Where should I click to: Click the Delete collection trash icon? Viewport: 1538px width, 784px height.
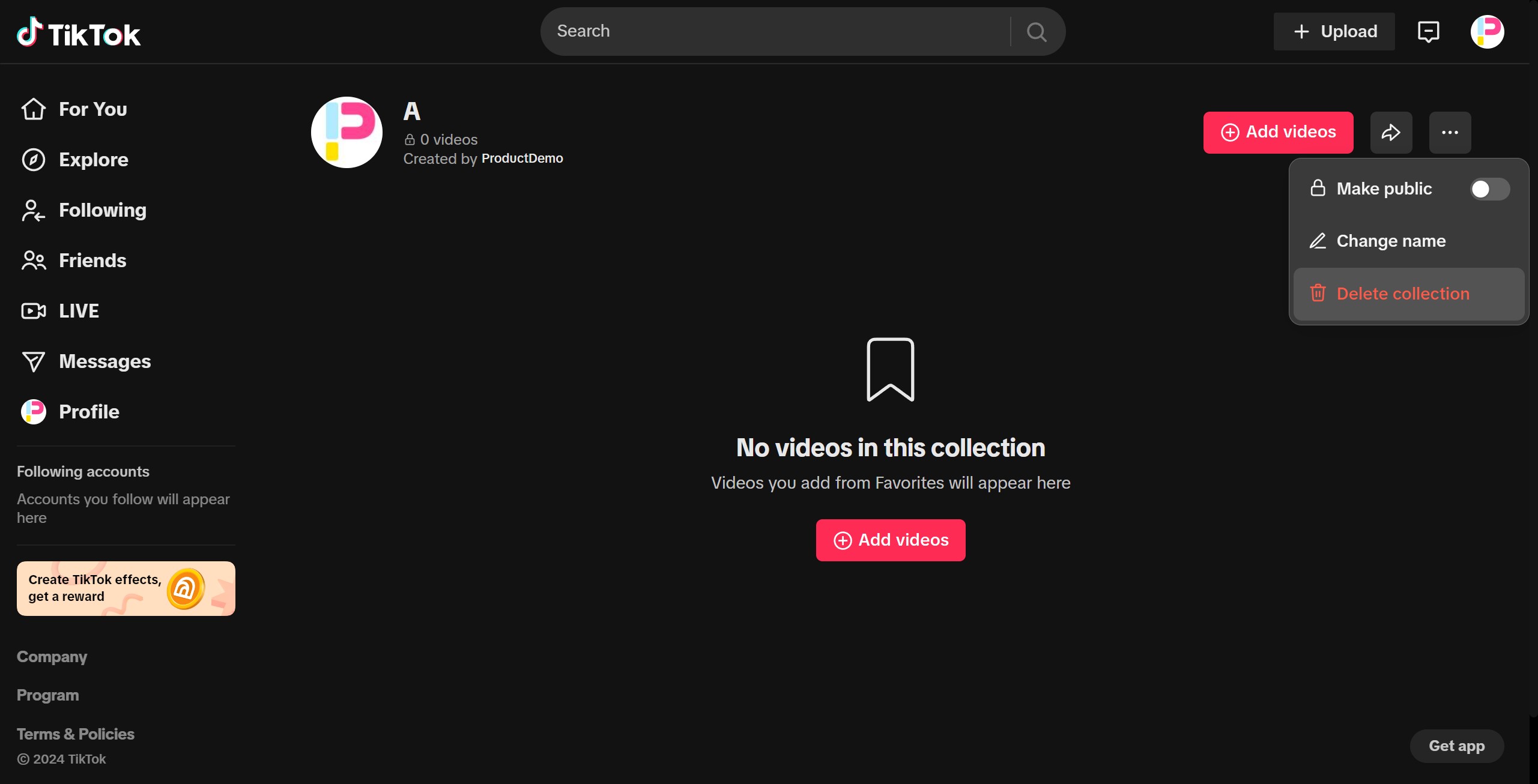[1318, 293]
